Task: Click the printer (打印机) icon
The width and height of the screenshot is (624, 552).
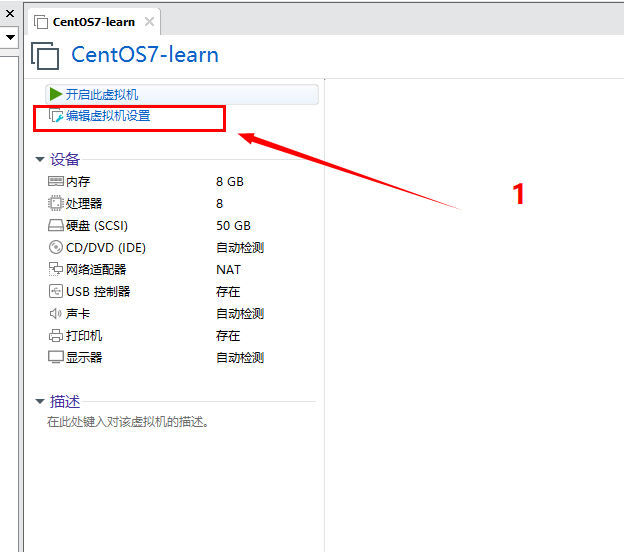Action: (56, 335)
